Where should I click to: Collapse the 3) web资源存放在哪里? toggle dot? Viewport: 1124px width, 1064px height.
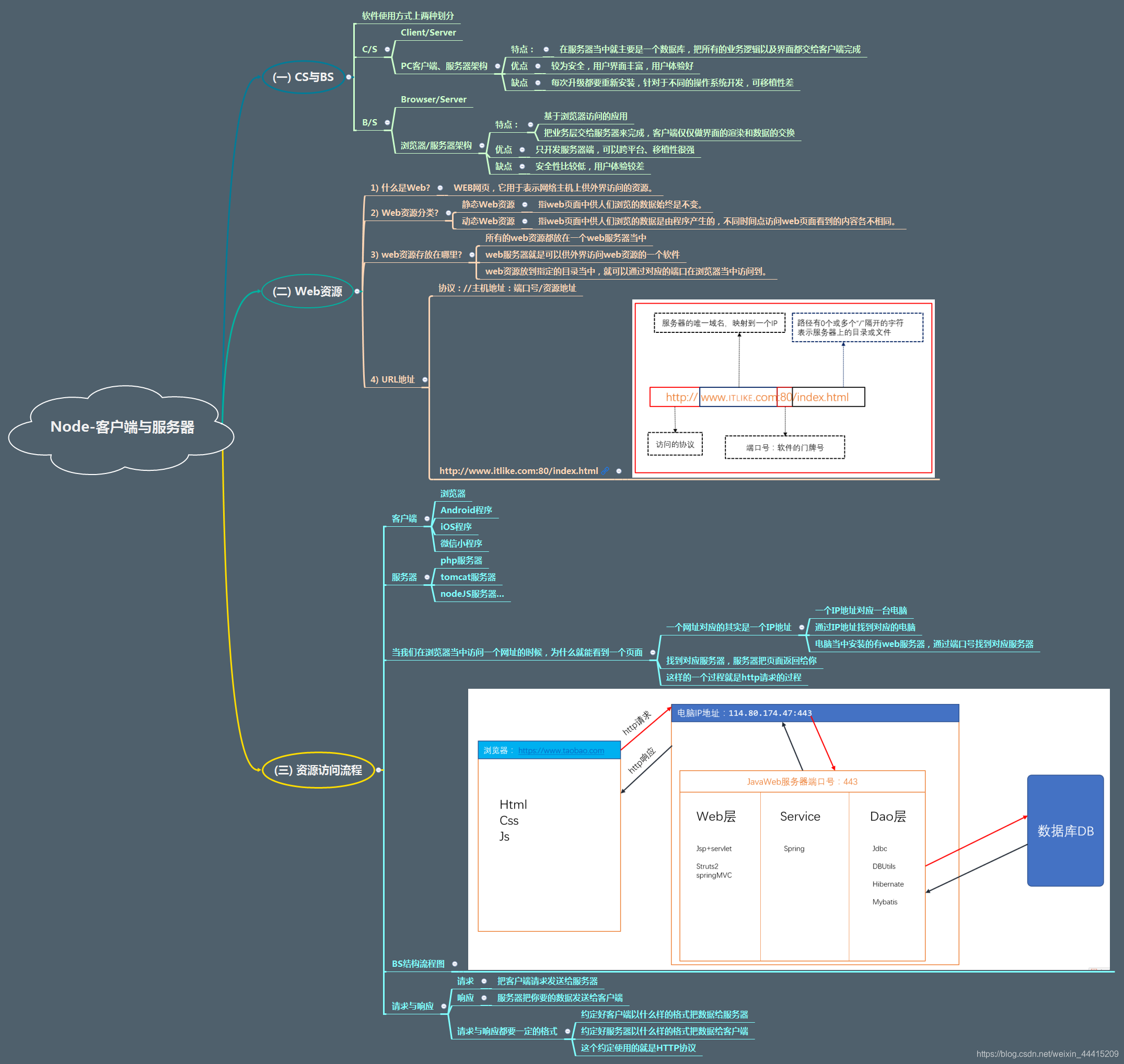pyautogui.click(x=472, y=255)
